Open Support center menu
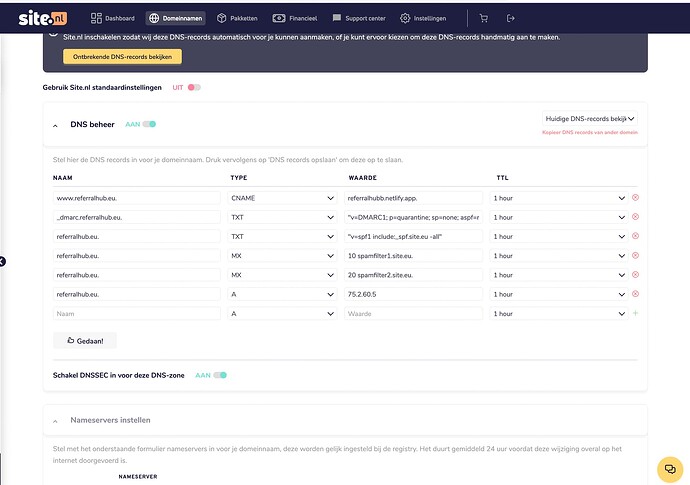 click(x=359, y=18)
